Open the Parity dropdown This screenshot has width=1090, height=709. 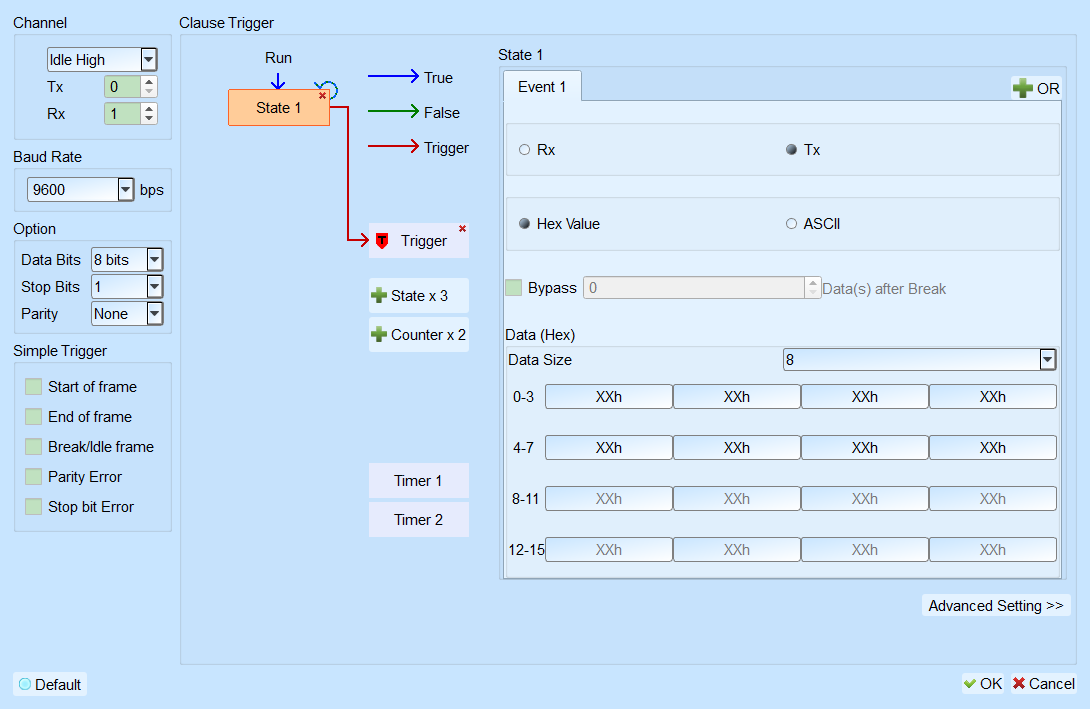tap(155, 313)
